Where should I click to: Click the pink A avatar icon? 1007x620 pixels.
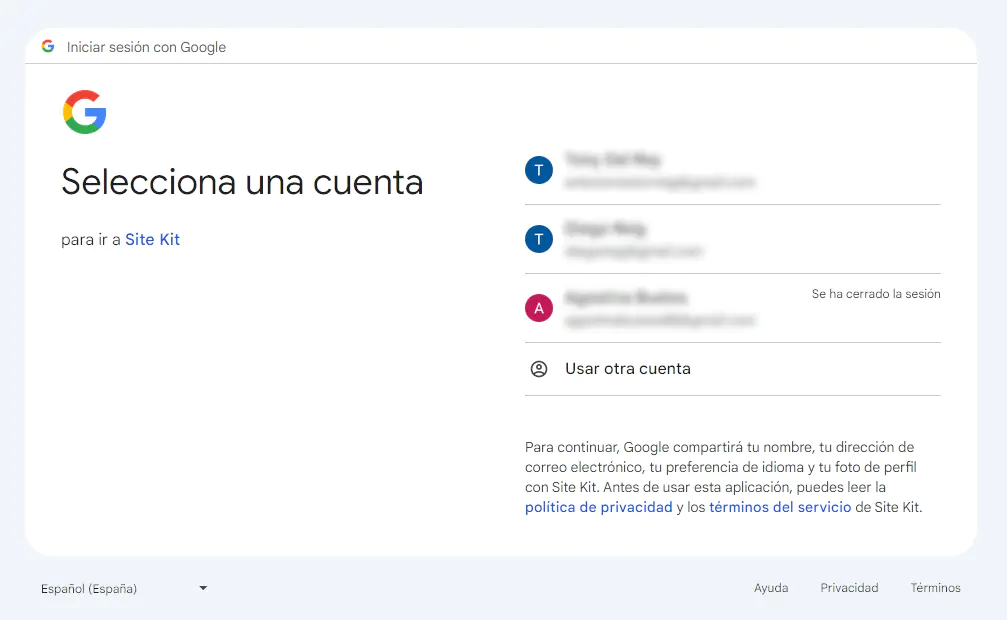pyautogui.click(x=539, y=308)
